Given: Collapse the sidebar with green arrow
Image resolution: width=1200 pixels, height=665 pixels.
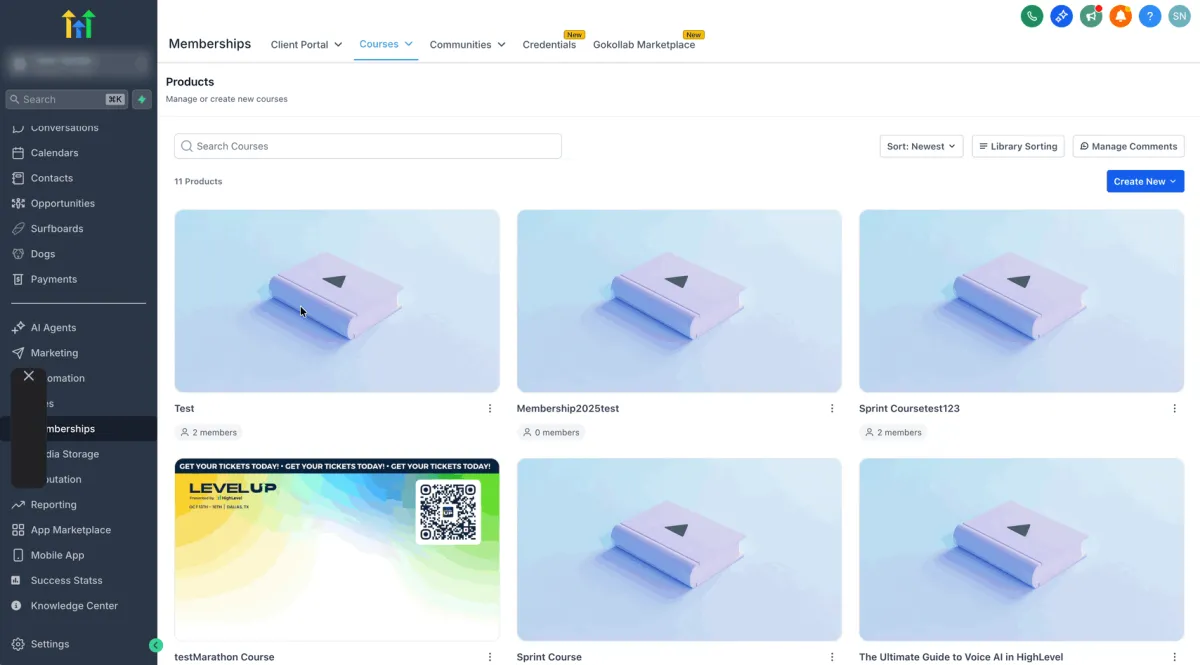Looking at the screenshot, I should point(156,645).
